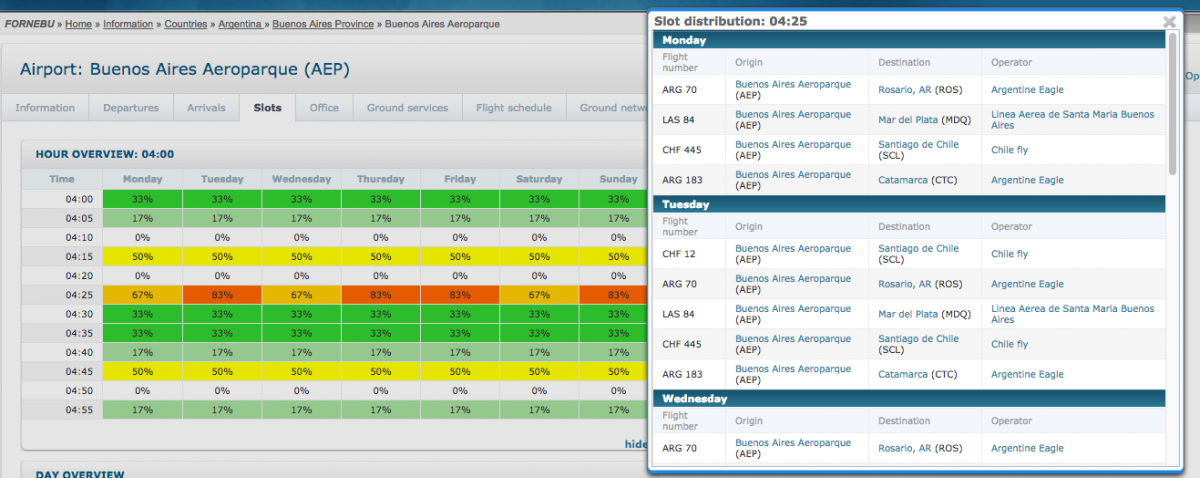Viewport: 1200px width, 478px height.
Task: Open Buenos Aires Province breadcrumb link
Action: point(323,23)
